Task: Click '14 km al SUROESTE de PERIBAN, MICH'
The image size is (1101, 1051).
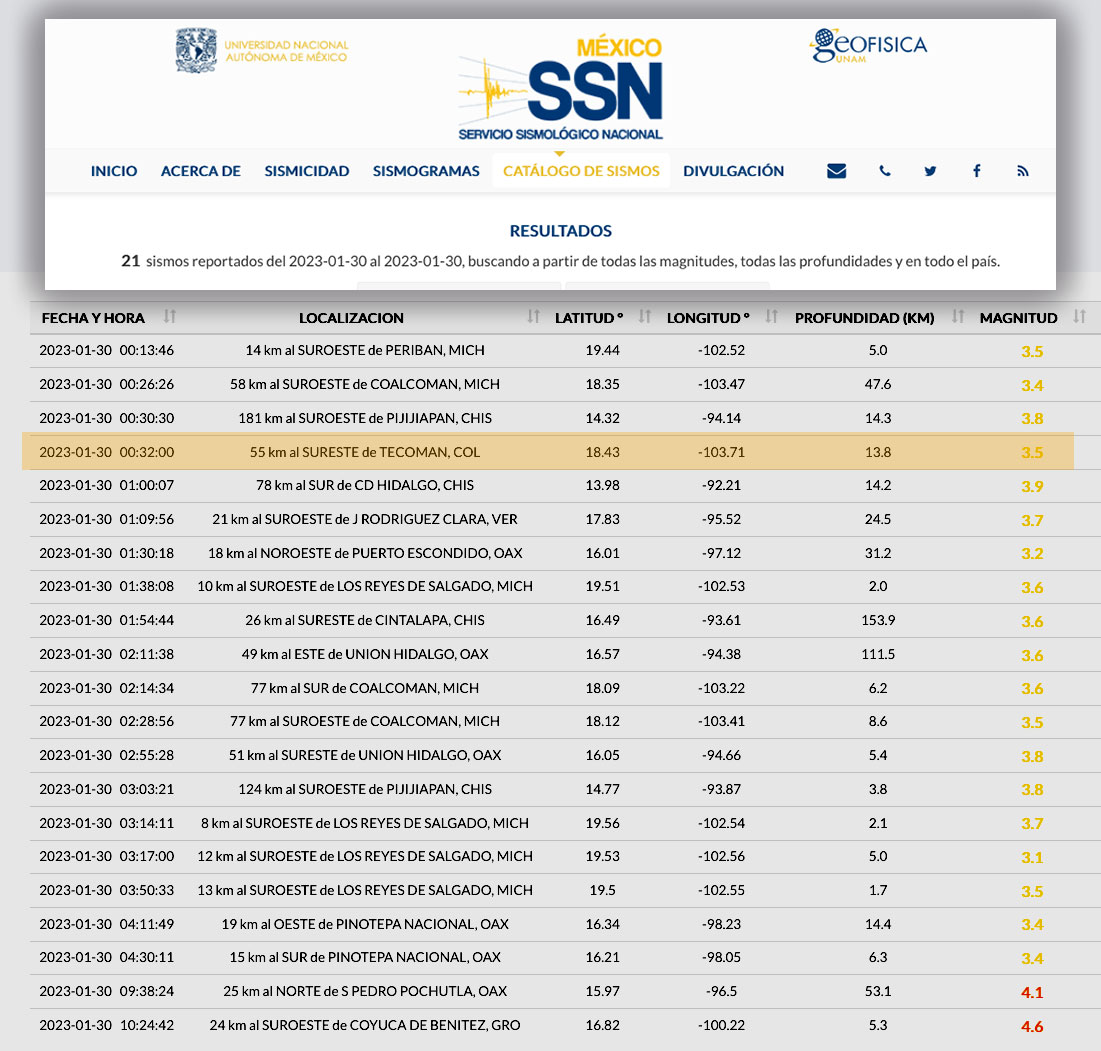Action: click(364, 350)
